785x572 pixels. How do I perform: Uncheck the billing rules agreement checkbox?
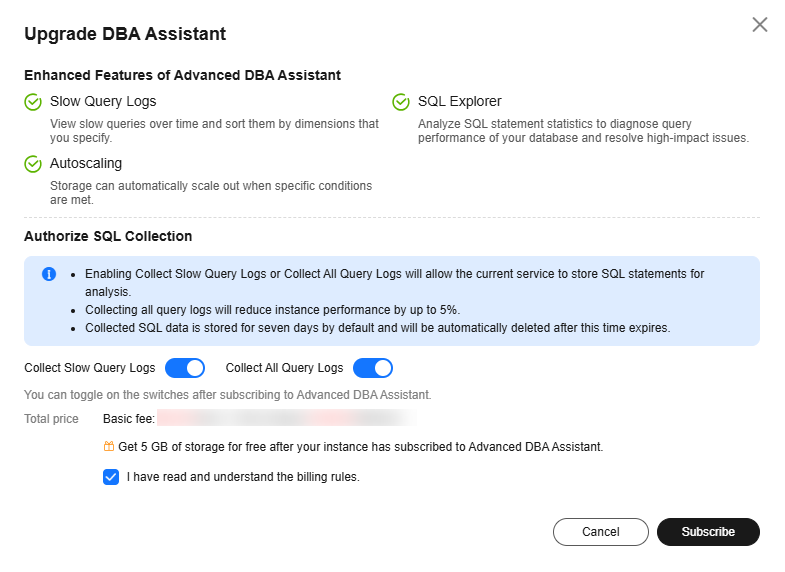tap(111, 477)
